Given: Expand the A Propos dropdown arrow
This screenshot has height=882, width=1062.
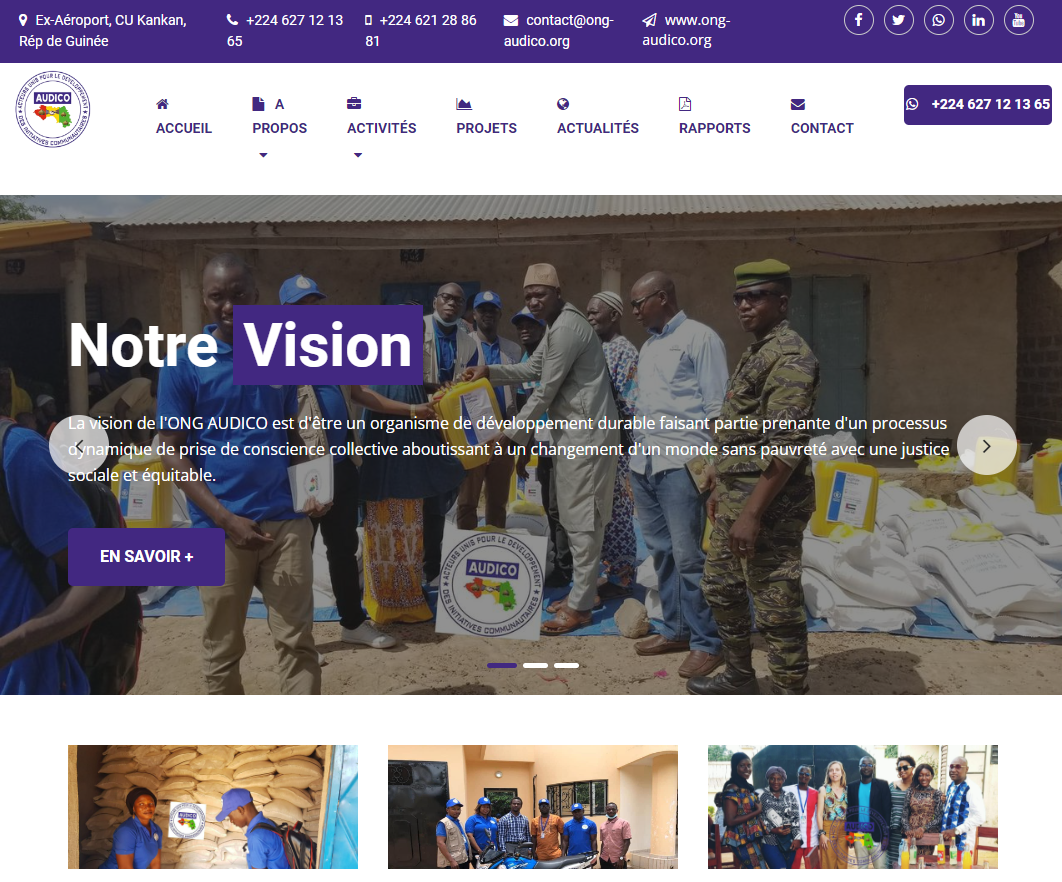Looking at the screenshot, I should coord(263,155).
